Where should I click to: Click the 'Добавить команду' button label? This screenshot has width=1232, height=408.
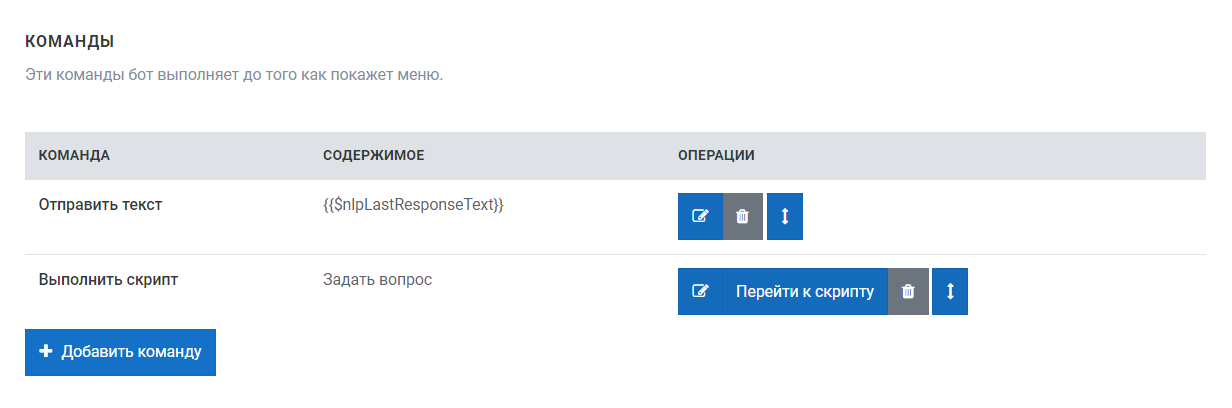[131, 352]
